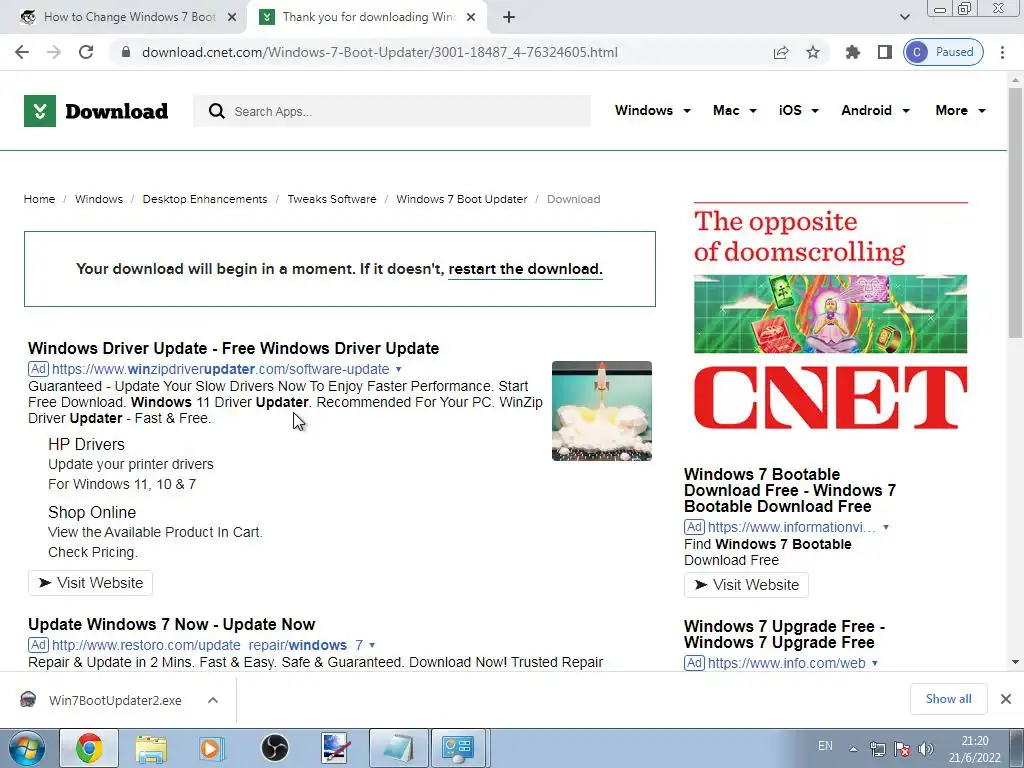
Task: Click the search magnifier icon
Action: pos(217,111)
